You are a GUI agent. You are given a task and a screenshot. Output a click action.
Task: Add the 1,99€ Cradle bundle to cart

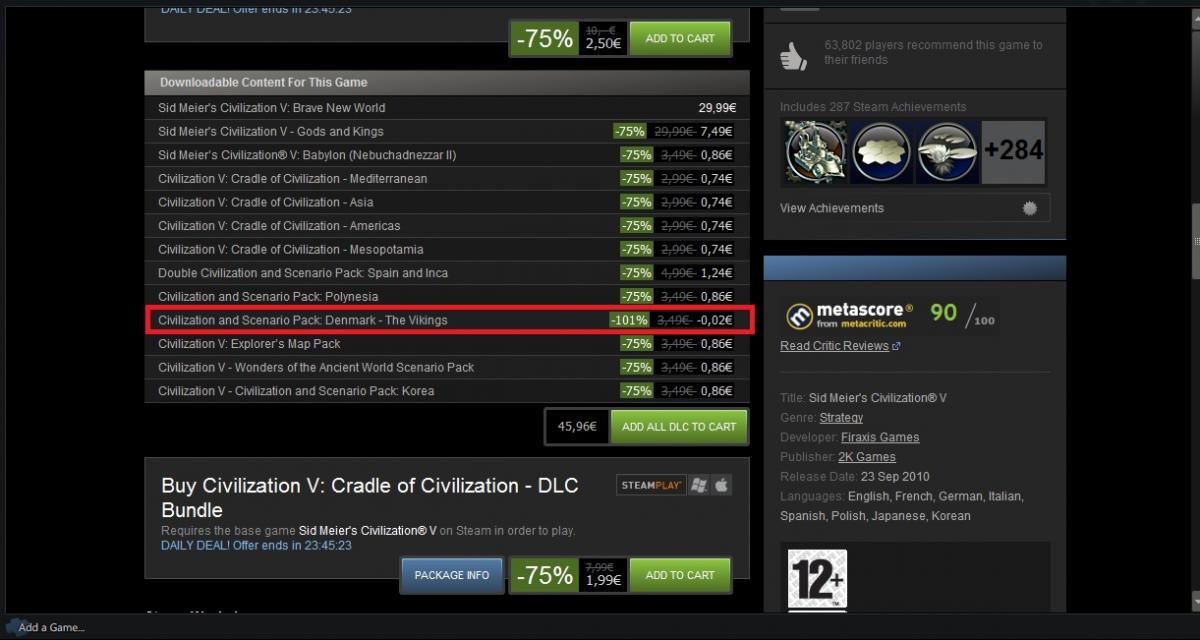pos(680,575)
